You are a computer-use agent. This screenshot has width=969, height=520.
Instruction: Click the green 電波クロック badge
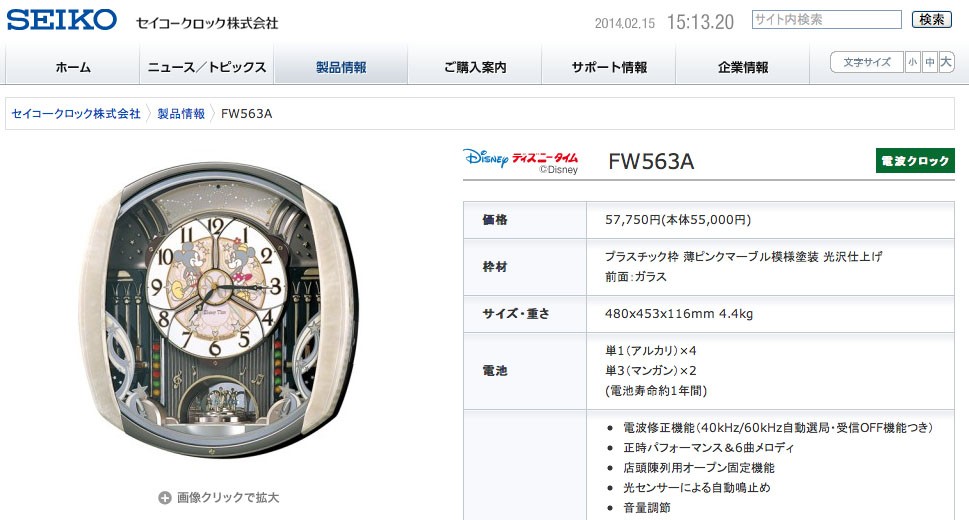tap(915, 161)
